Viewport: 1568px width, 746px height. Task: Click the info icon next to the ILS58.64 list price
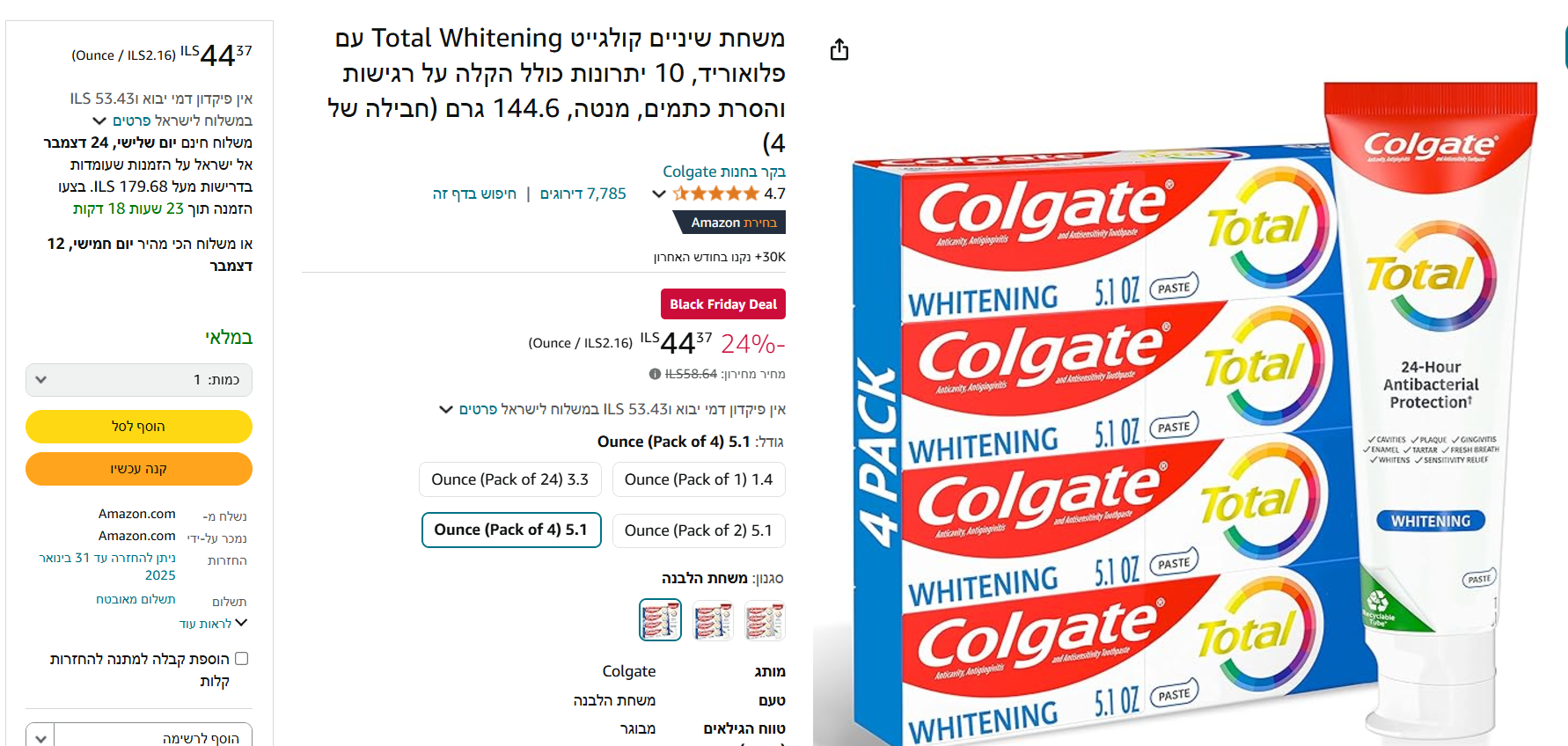click(655, 374)
